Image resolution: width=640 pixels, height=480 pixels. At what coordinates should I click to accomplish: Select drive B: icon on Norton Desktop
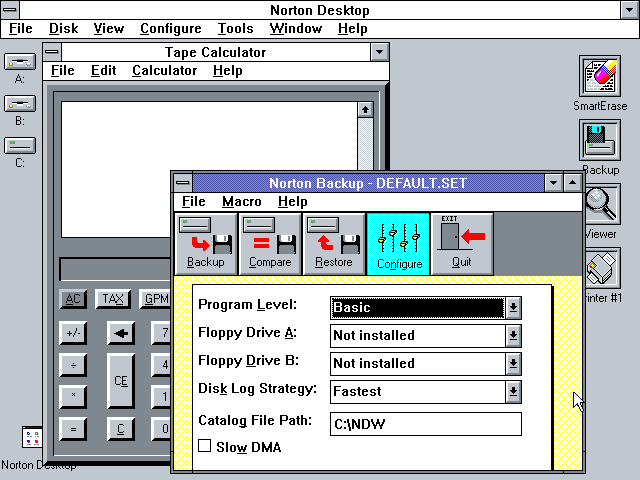(x=20, y=104)
